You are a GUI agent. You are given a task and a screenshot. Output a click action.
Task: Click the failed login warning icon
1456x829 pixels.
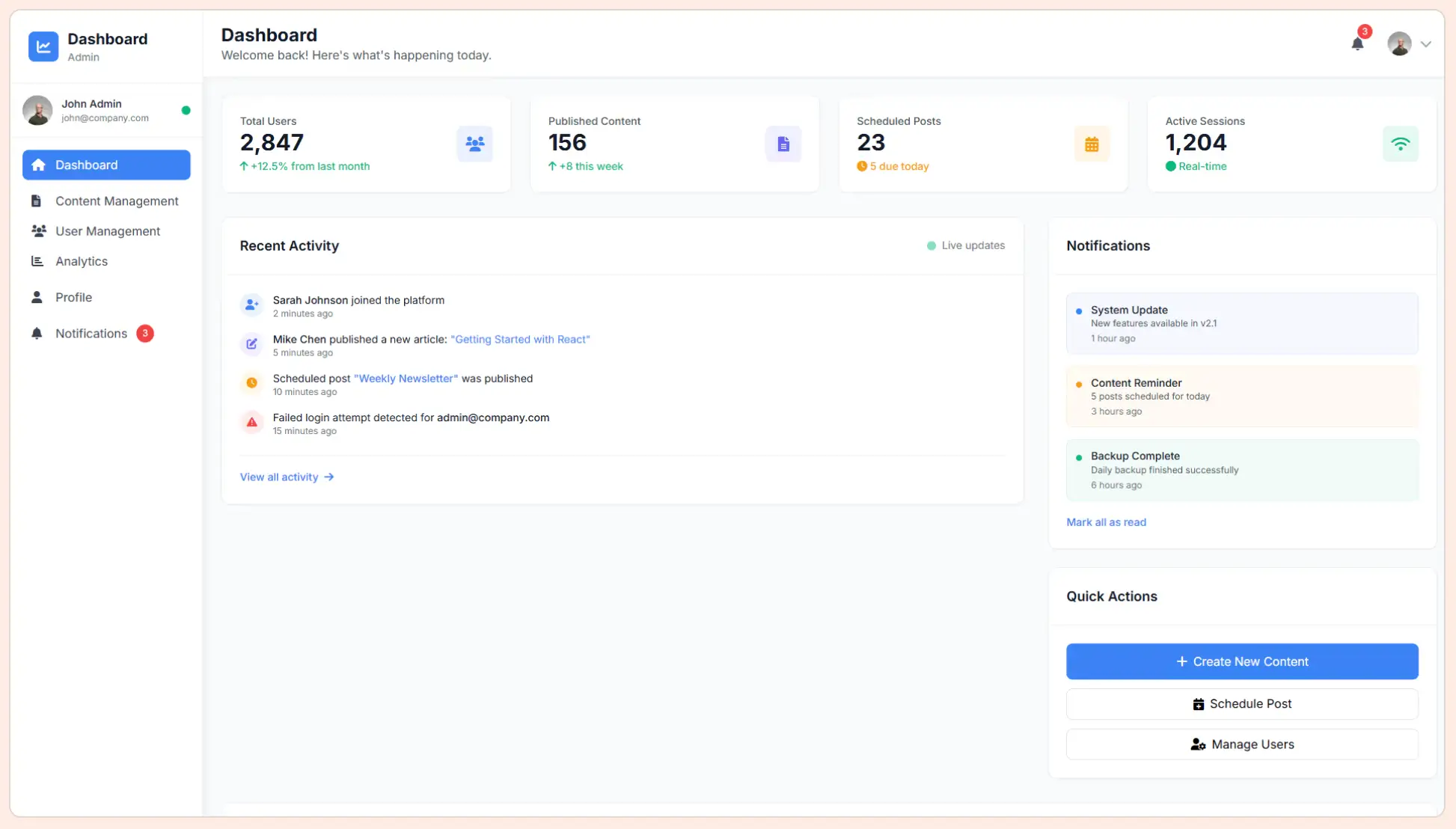[251, 422]
